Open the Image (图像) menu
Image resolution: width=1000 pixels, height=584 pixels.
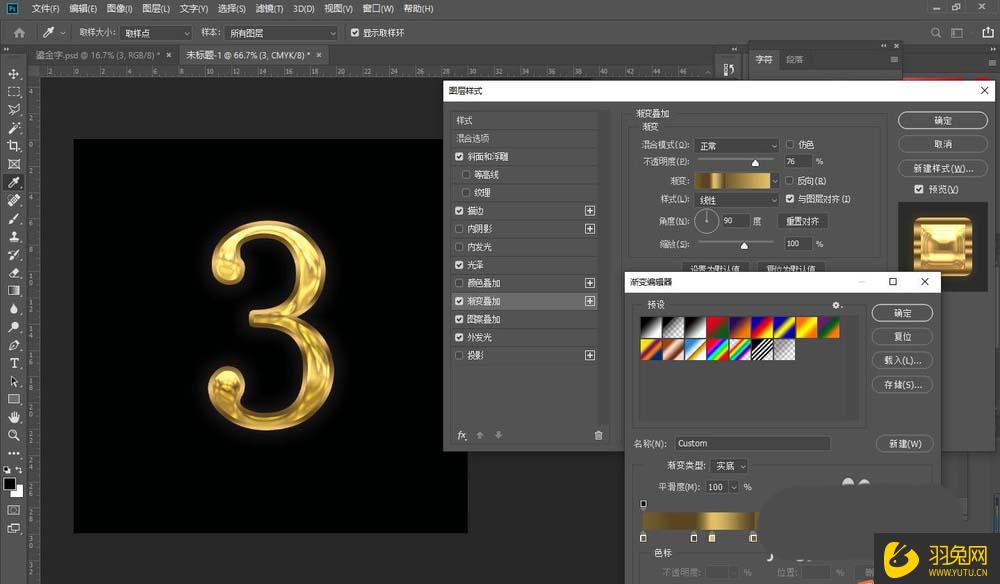point(119,9)
